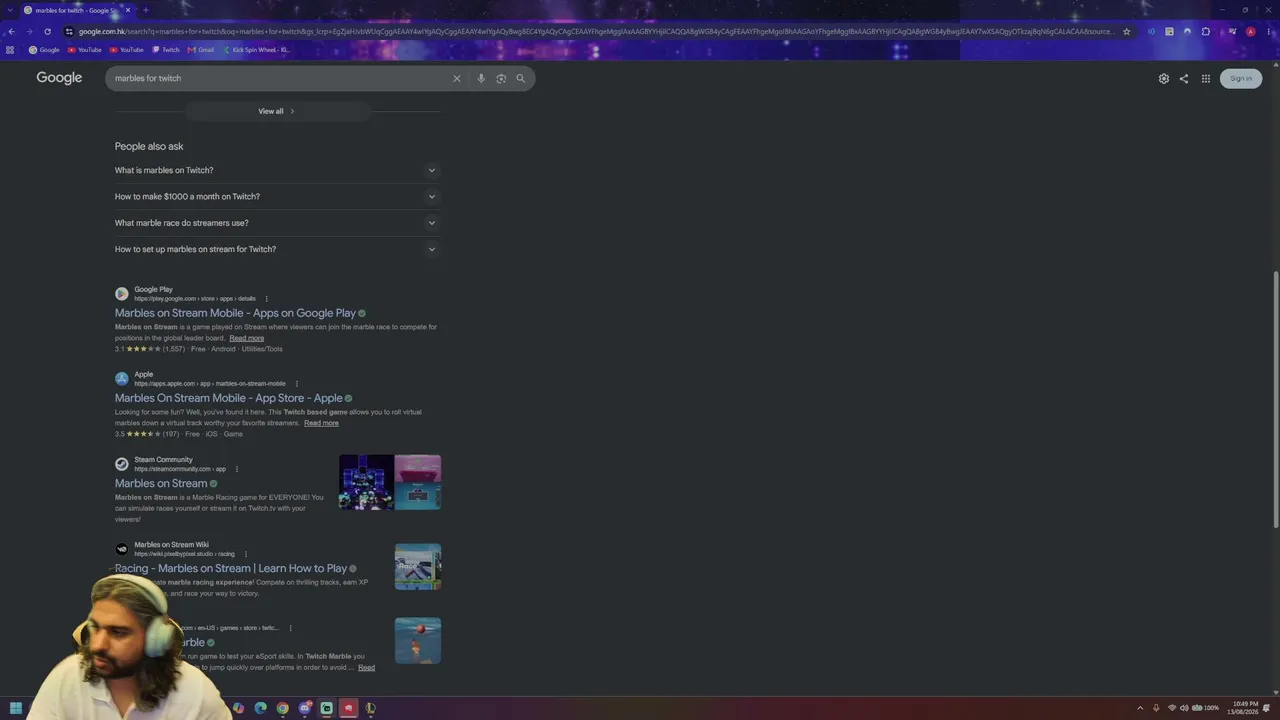The height and width of the screenshot is (720, 1280).
Task: Share the search results page
Action: 1184,78
